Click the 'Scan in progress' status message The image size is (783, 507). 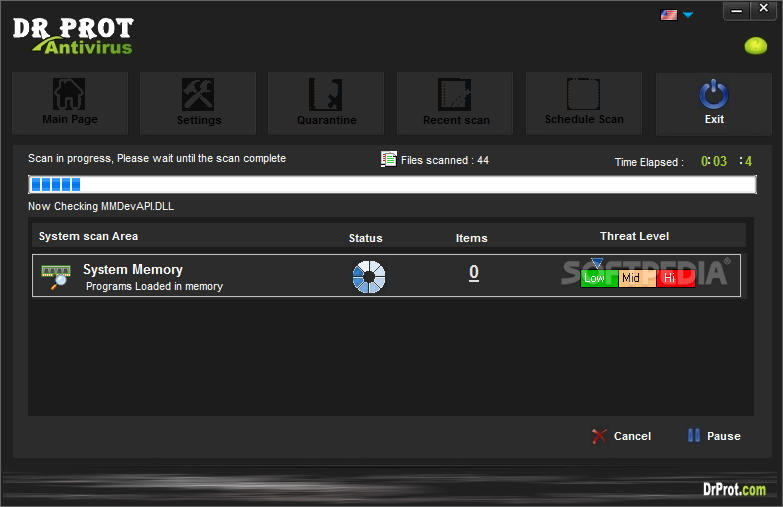pos(157,158)
